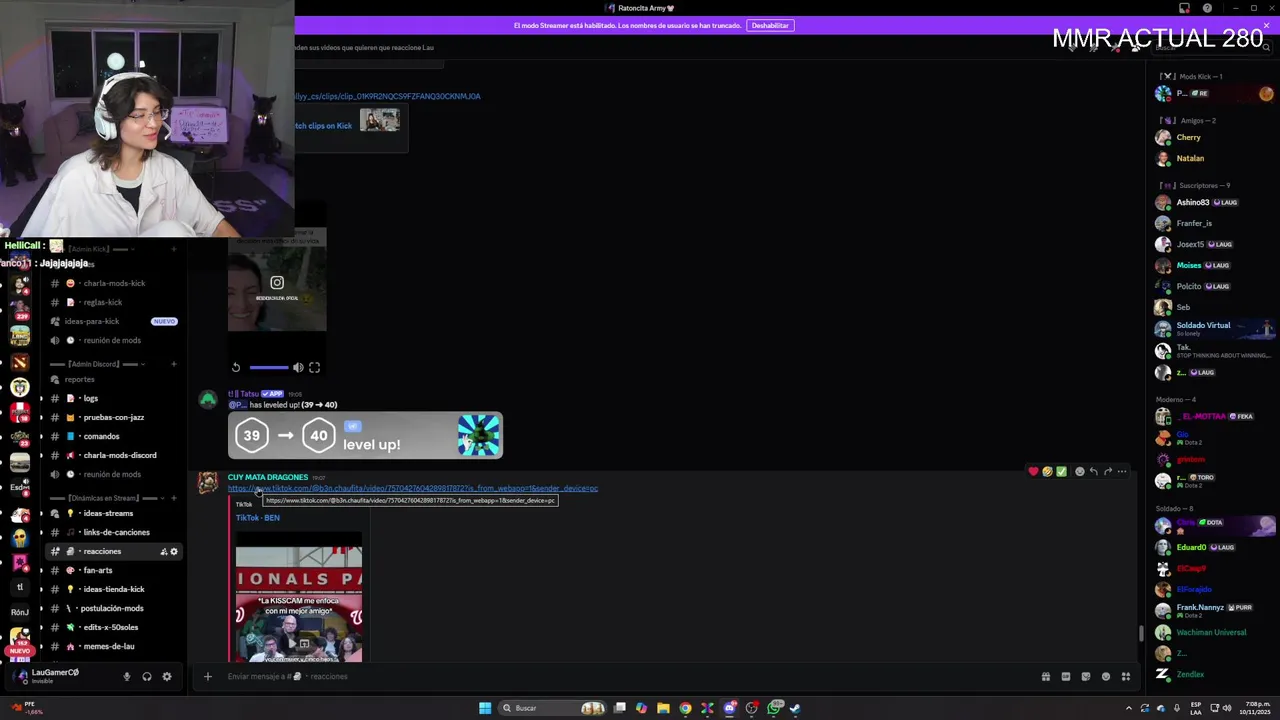The image size is (1280, 720).
Task: Open Chrome from taskbar
Action: 685,708
